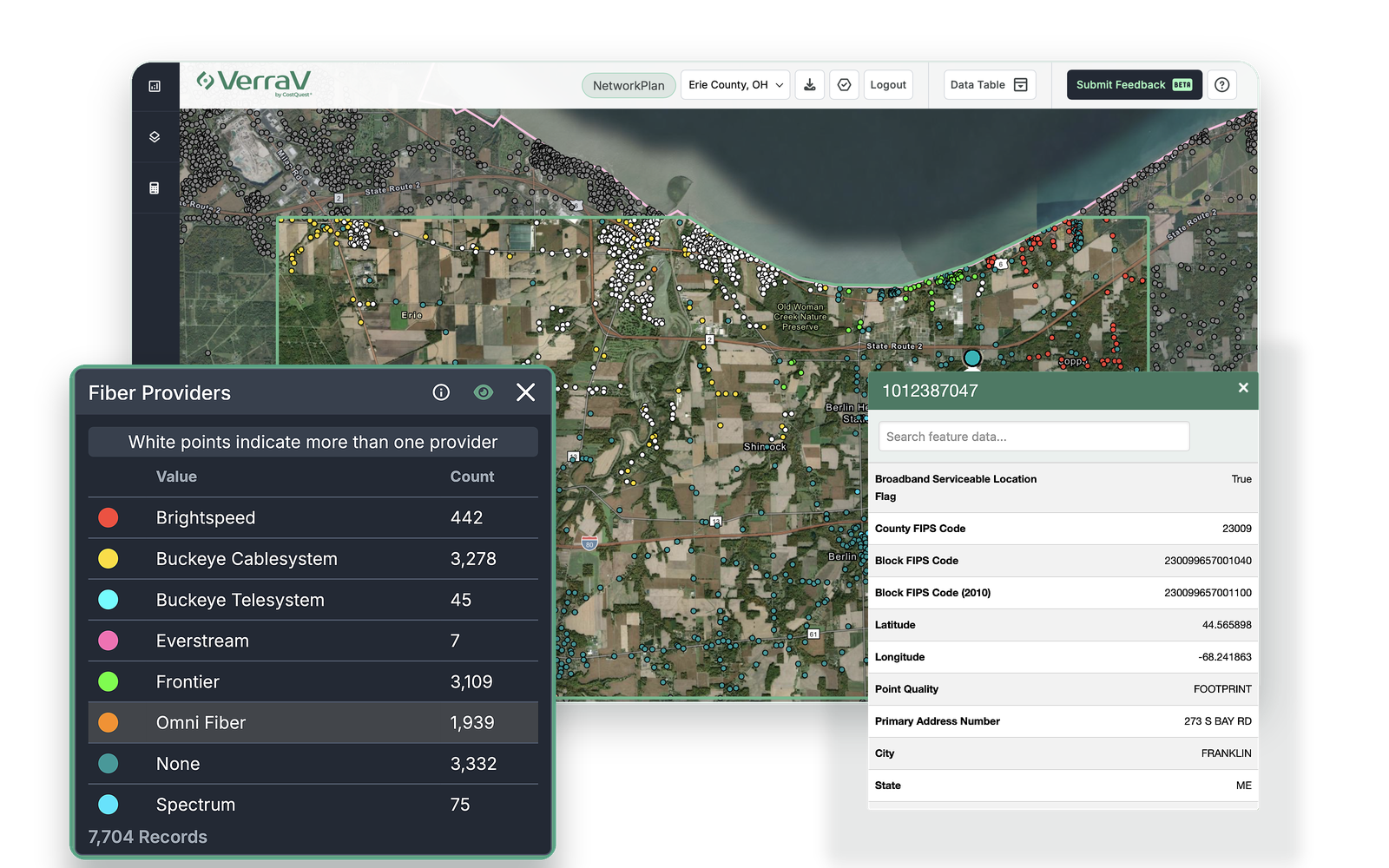1389x868 pixels.
Task: Click the light blue Spectrum swatch
Action: (109, 805)
